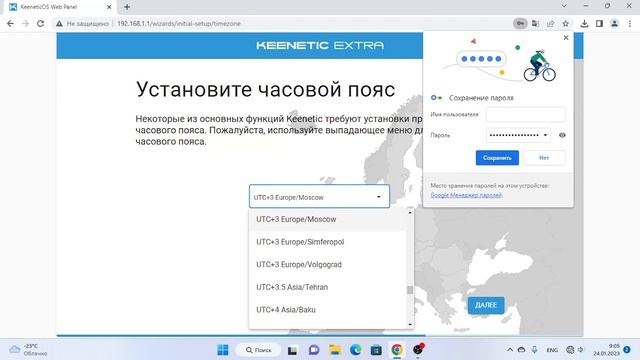Click the Chrome taskbar icon

[397, 350]
